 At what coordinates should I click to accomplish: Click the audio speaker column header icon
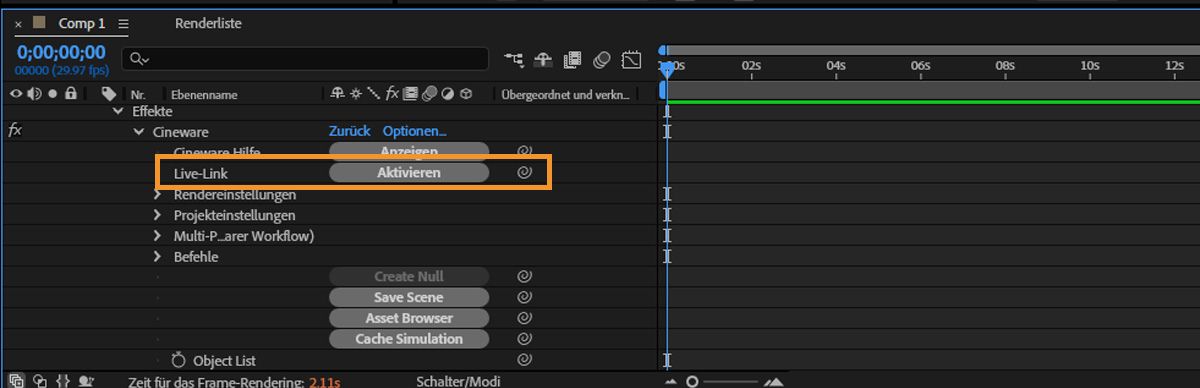(34, 93)
